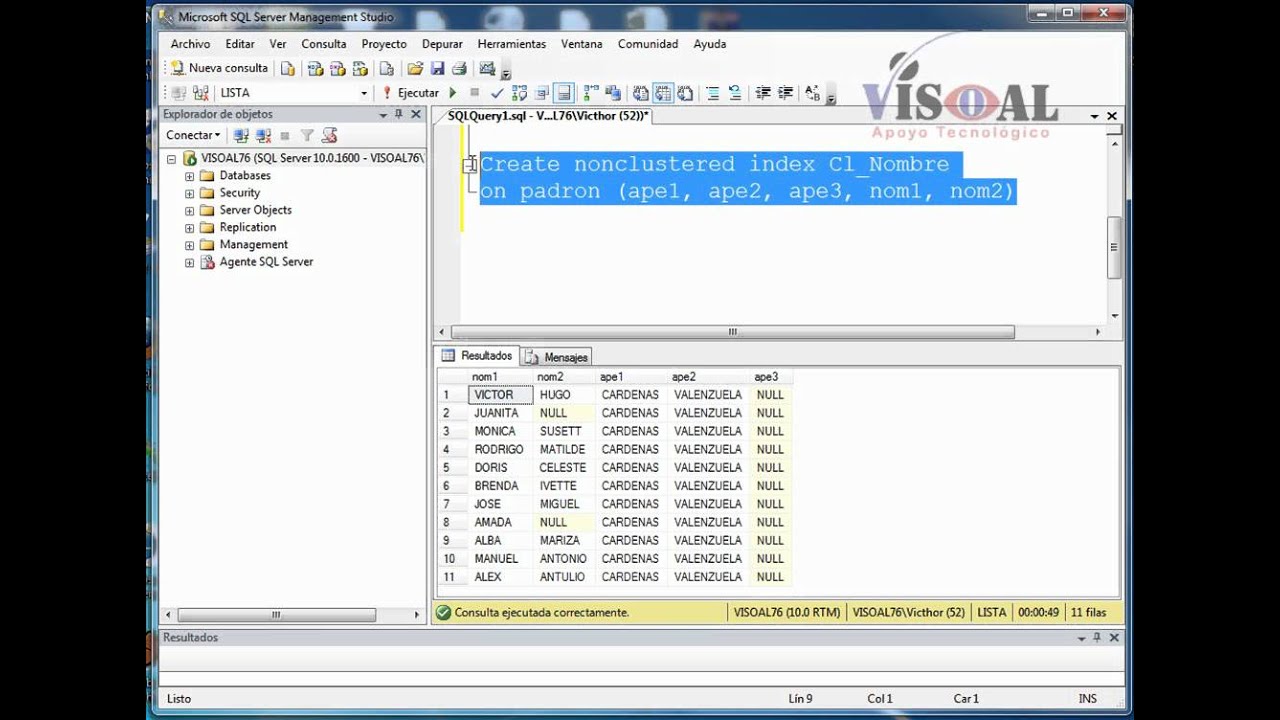
Task: Switch results to grid
Action: point(663,93)
